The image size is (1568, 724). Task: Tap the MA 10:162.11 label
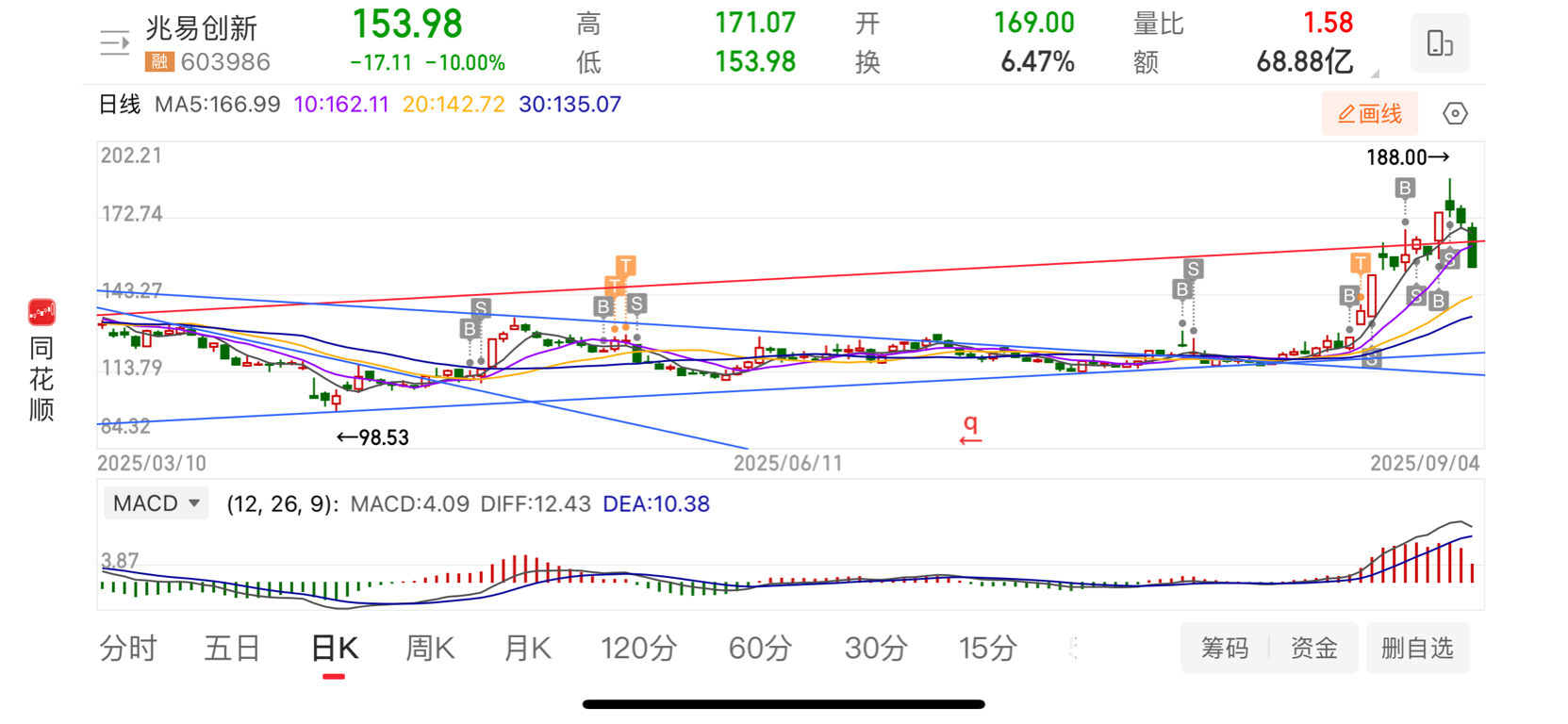(341, 105)
